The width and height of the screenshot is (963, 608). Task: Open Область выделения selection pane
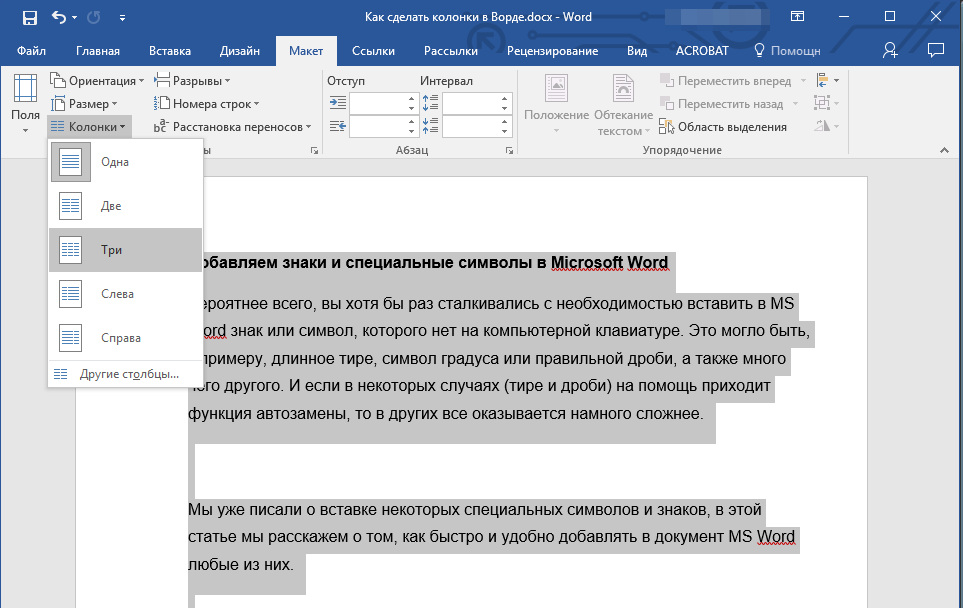(723, 127)
